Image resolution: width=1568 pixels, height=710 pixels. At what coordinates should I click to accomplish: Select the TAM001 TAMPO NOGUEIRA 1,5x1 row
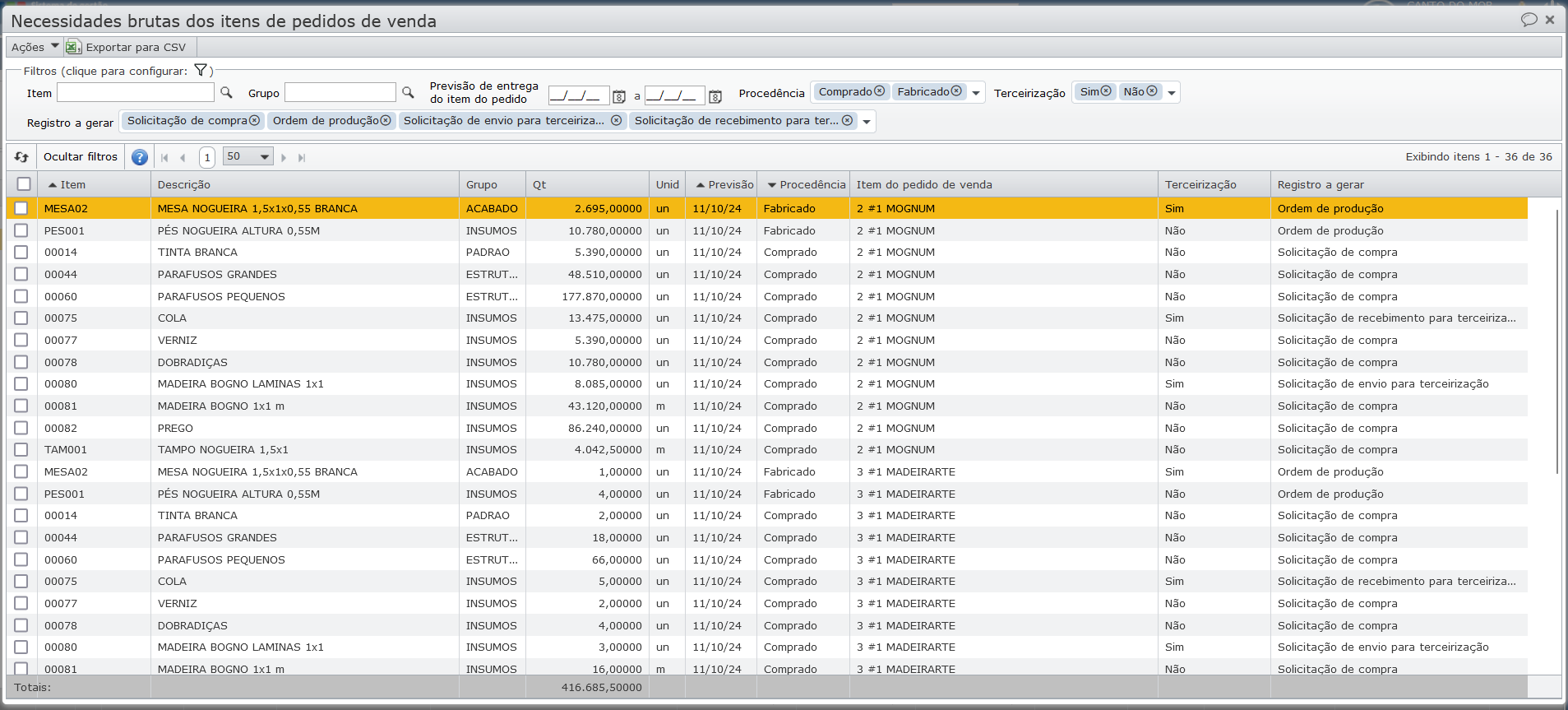point(767,450)
